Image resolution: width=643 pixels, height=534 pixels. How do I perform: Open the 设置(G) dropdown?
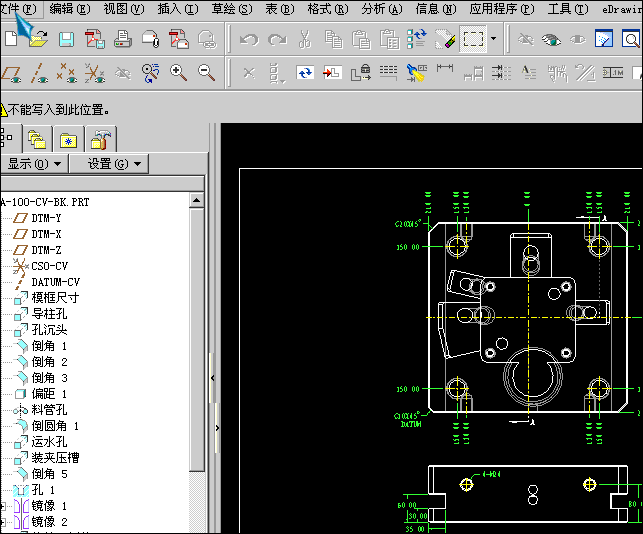point(109,164)
